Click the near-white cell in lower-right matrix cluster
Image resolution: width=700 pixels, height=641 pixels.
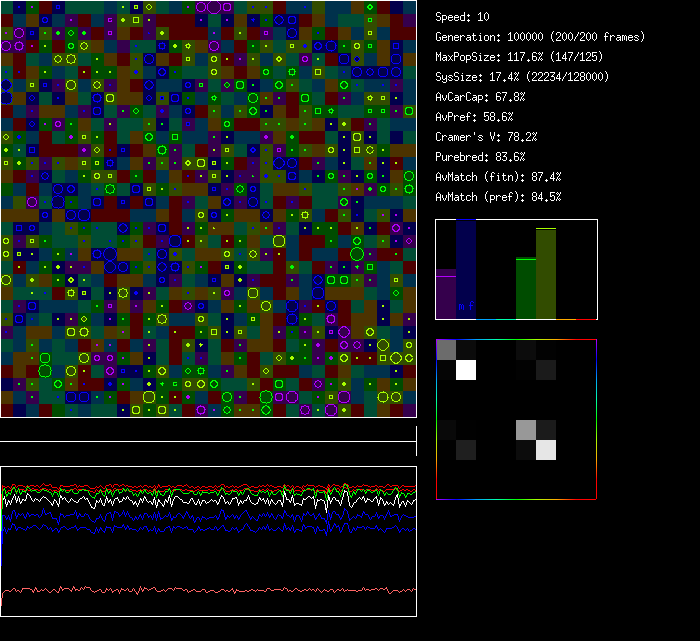546,450
